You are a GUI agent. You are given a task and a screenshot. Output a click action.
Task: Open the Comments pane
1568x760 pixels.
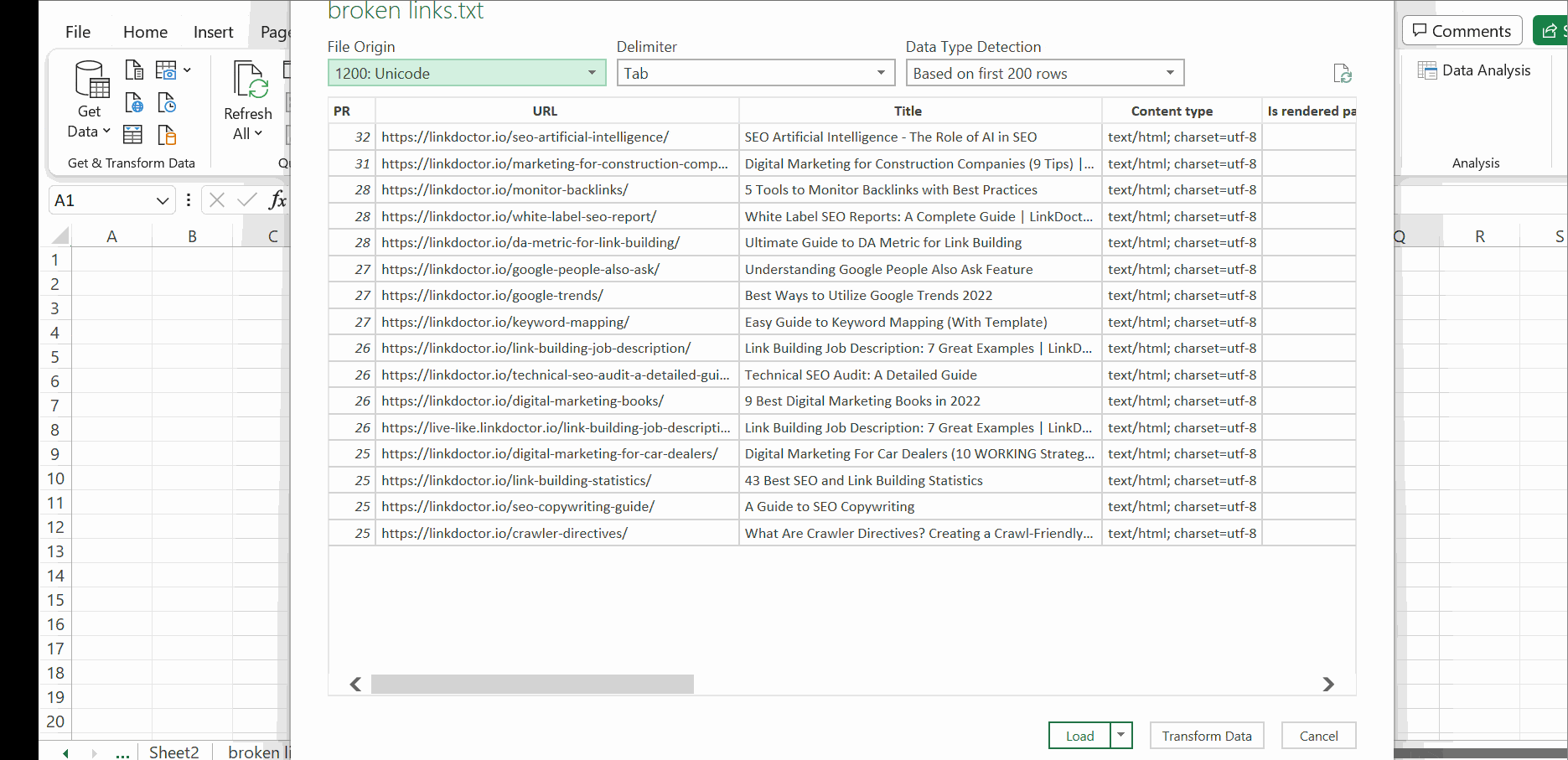(x=1462, y=31)
